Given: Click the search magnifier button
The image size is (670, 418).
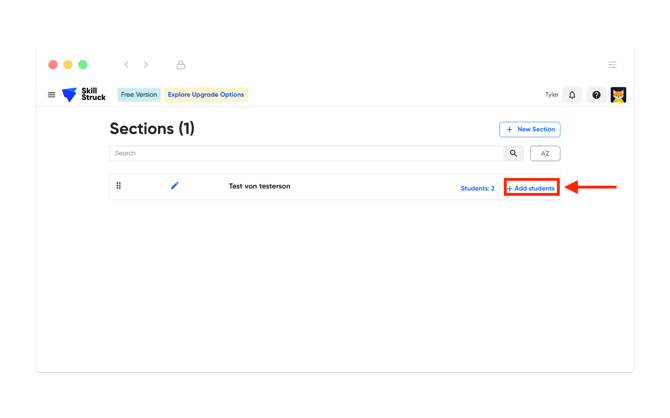Looking at the screenshot, I should [513, 154].
